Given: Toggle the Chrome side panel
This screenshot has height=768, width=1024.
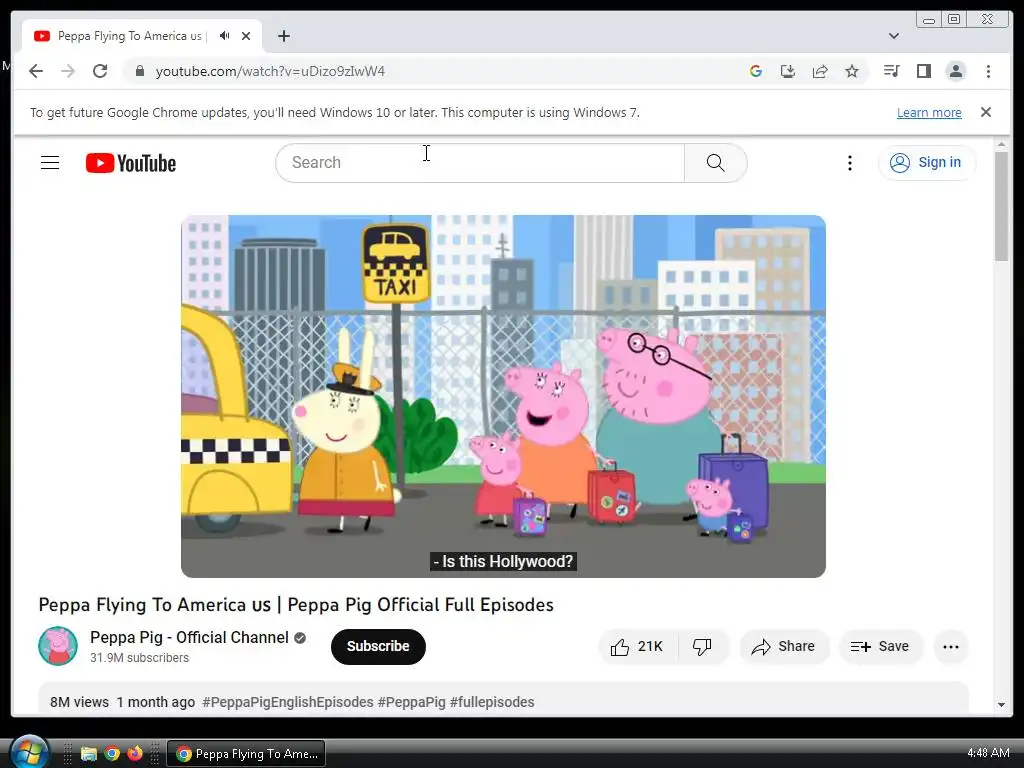Looking at the screenshot, I should coord(923,71).
